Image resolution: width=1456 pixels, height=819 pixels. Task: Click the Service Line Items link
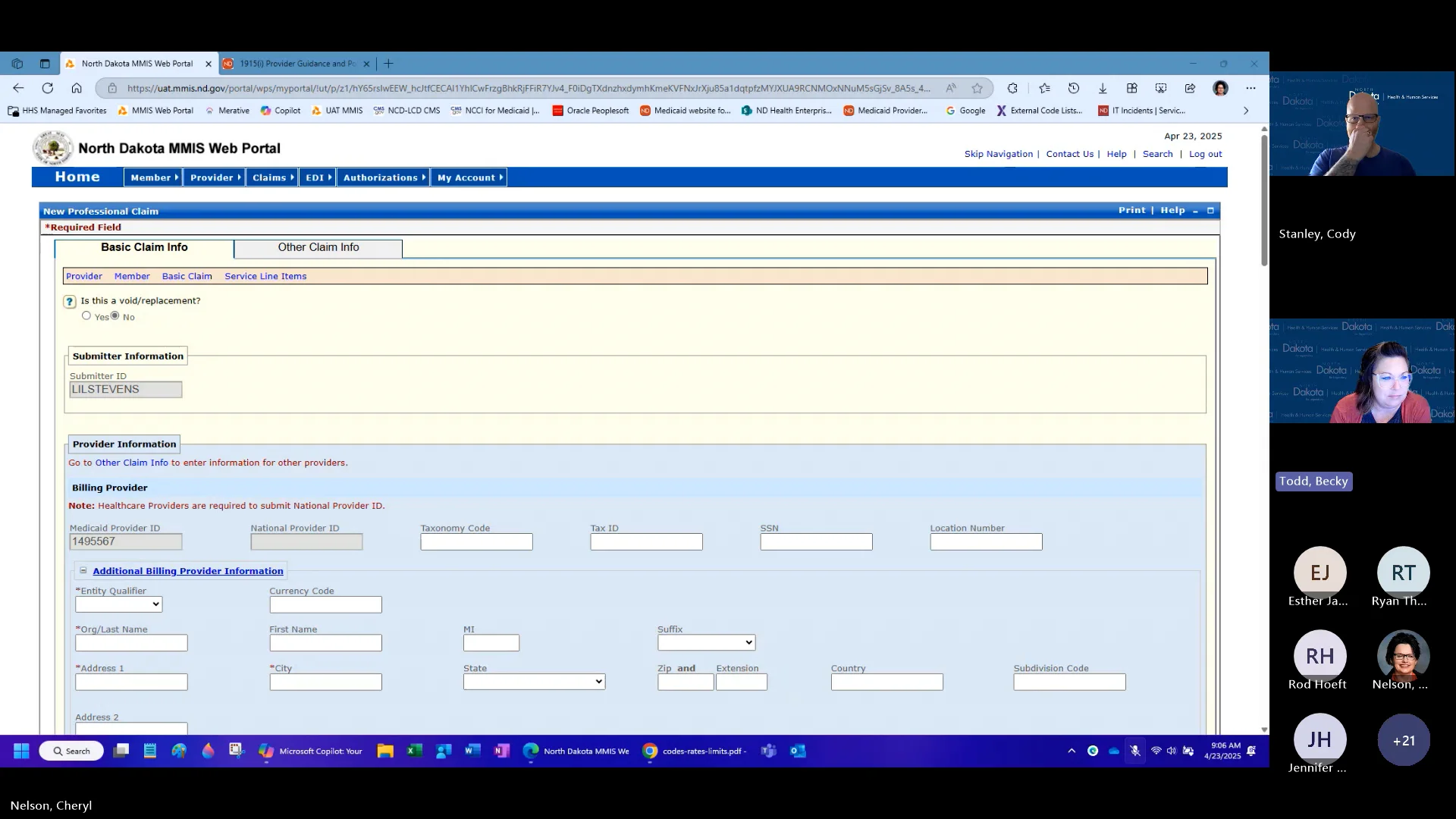[x=265, y=276]
